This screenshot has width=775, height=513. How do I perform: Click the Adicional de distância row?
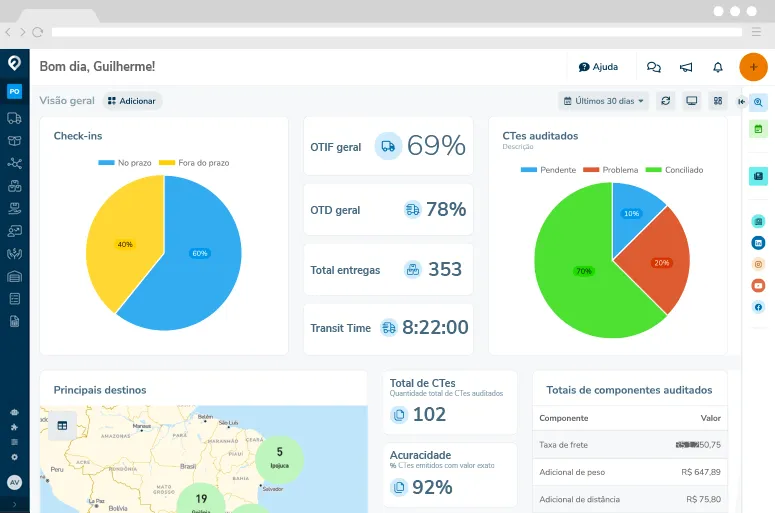pos(630,499)
